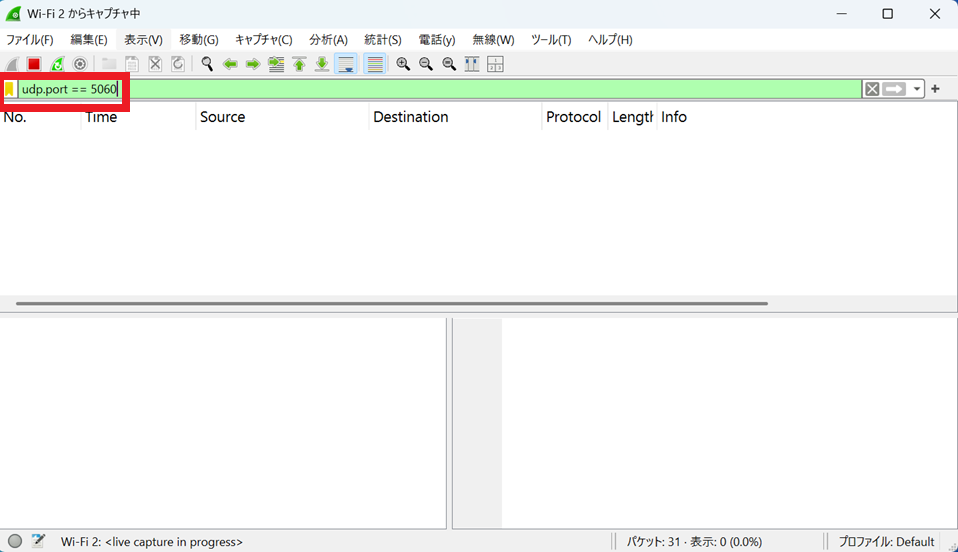Open the 統計(S) menu
Image resolution: width=958 pixels, height=552 pixels.
coord(382,40)
